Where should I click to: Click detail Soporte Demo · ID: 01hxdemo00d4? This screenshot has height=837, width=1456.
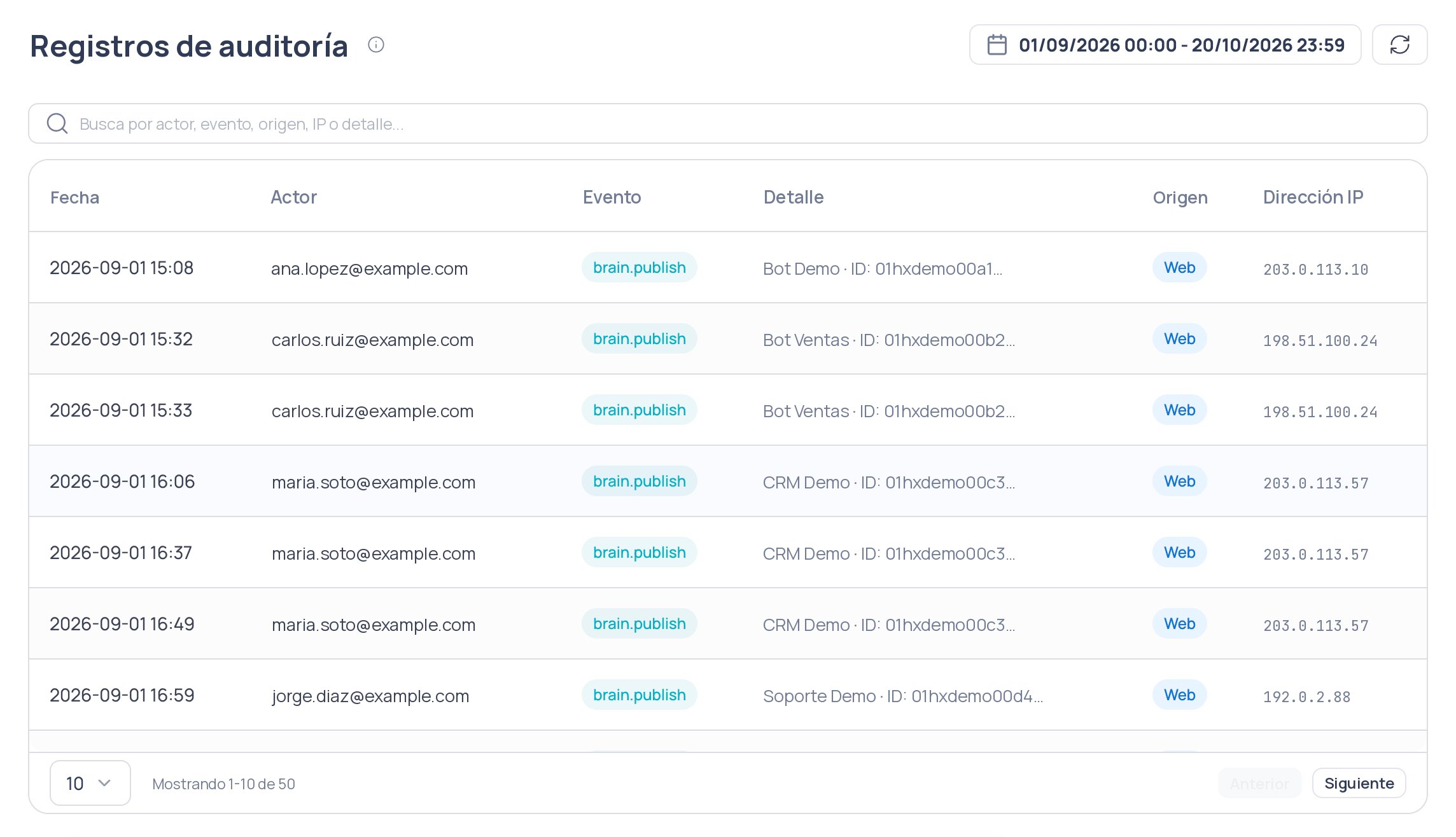click(902, 696)
